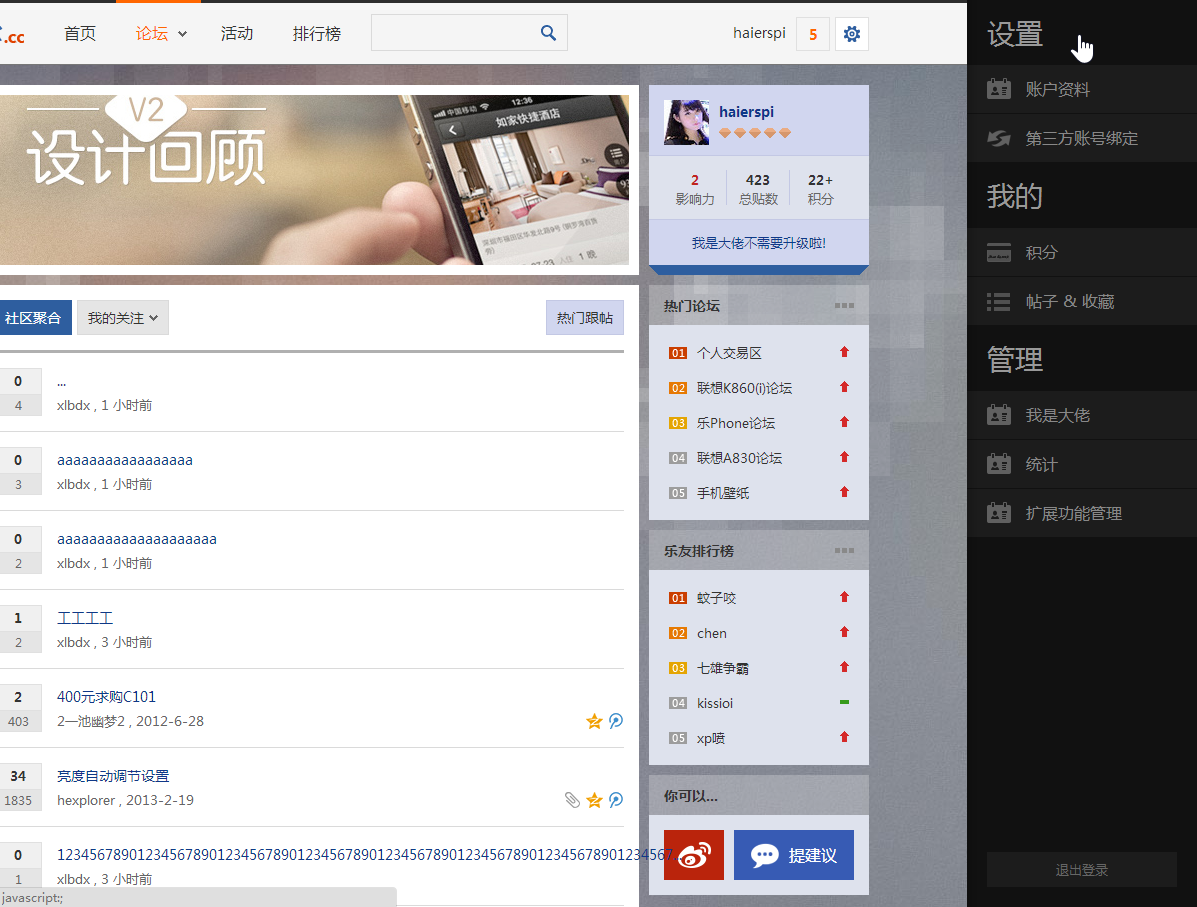
Task: Expand the 论坛 dropdown arrow
Action: 182,34
